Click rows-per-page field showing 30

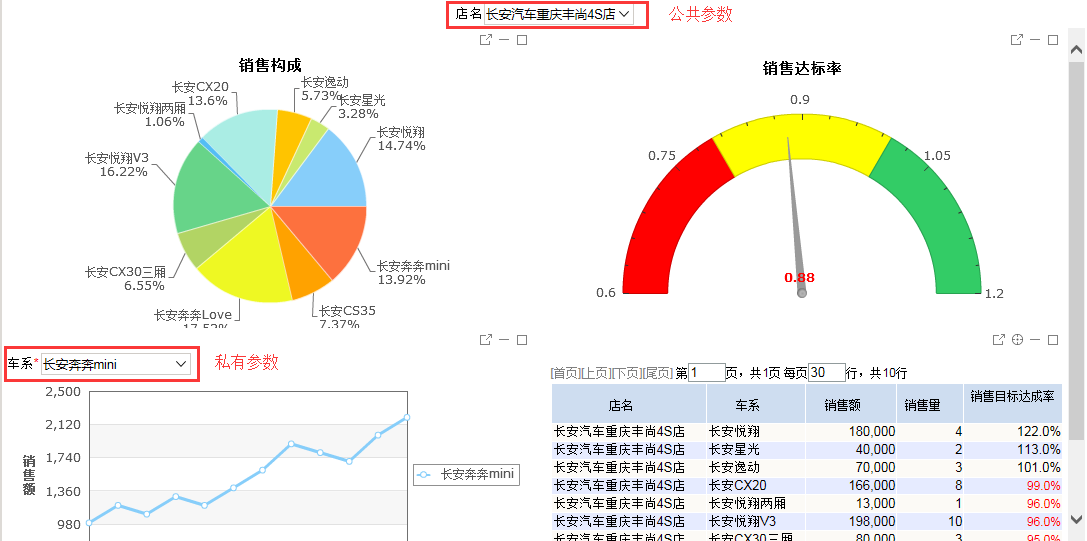[x=827, y=372]
